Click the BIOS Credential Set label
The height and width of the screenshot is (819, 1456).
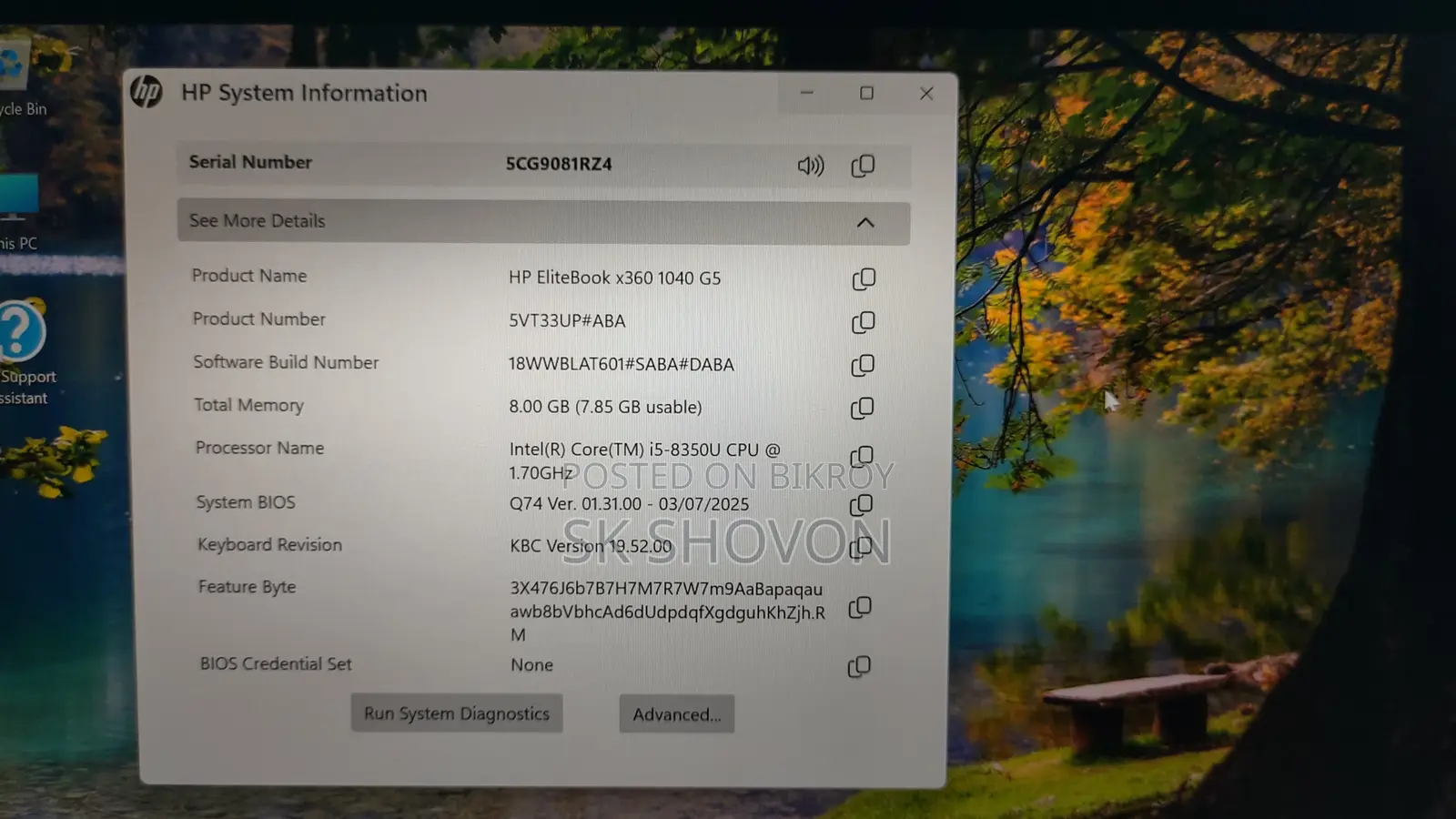point(276,664)
